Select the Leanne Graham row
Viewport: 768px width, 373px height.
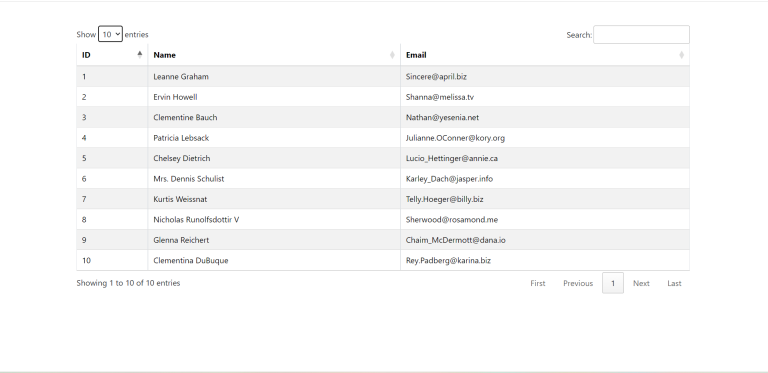[383, 76]
